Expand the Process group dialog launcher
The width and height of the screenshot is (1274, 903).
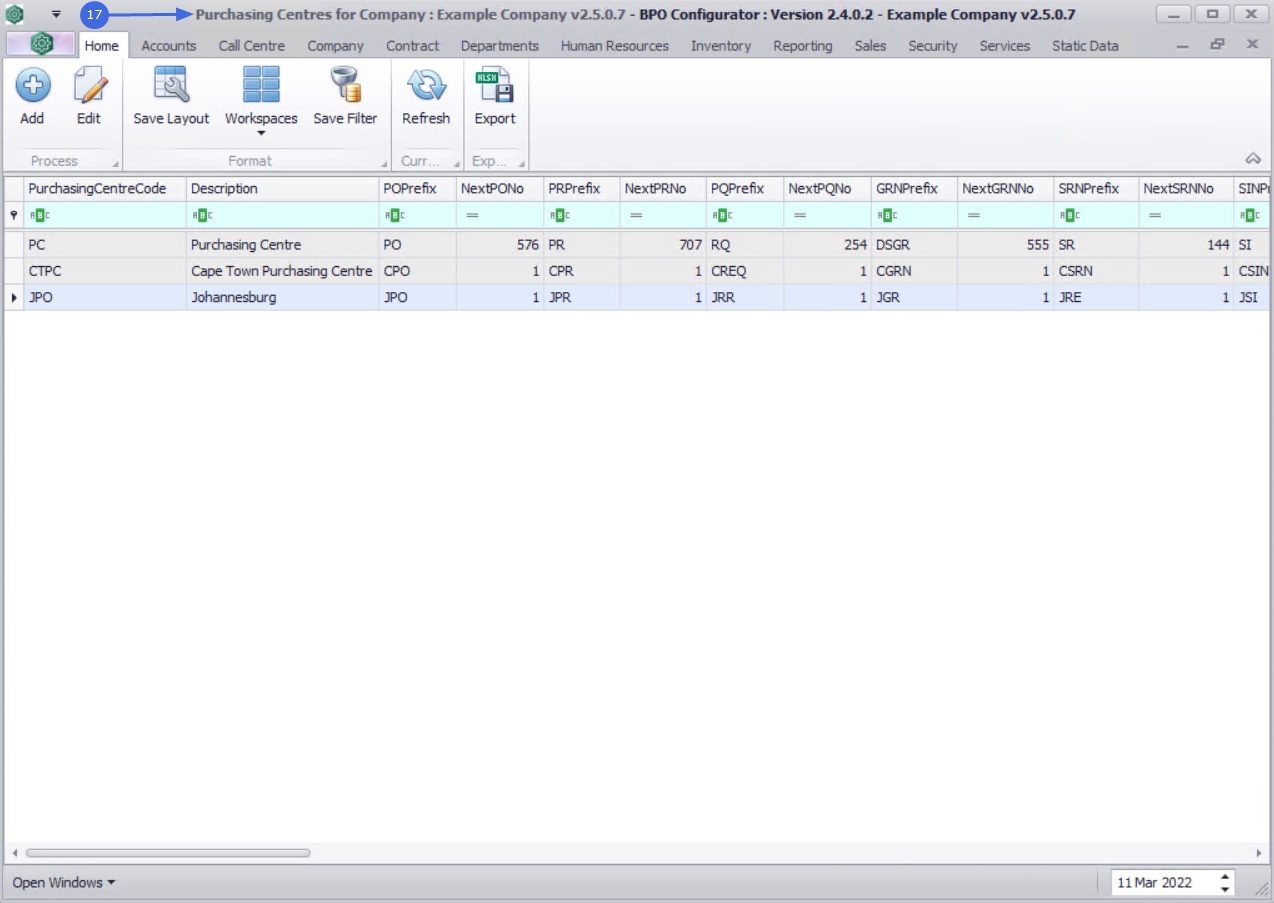[115, 163]
